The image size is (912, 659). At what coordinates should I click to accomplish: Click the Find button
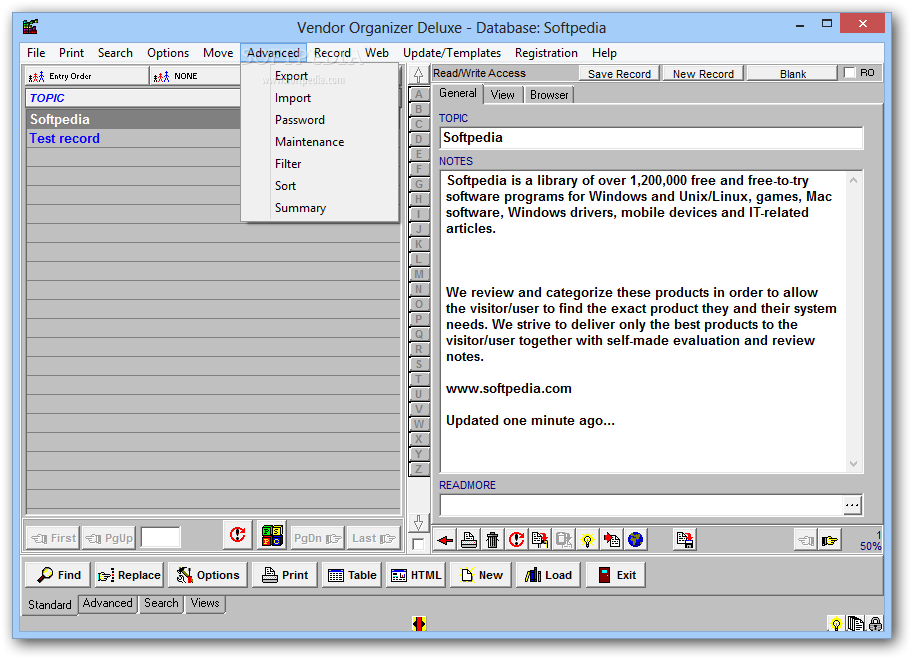point(58,575)
